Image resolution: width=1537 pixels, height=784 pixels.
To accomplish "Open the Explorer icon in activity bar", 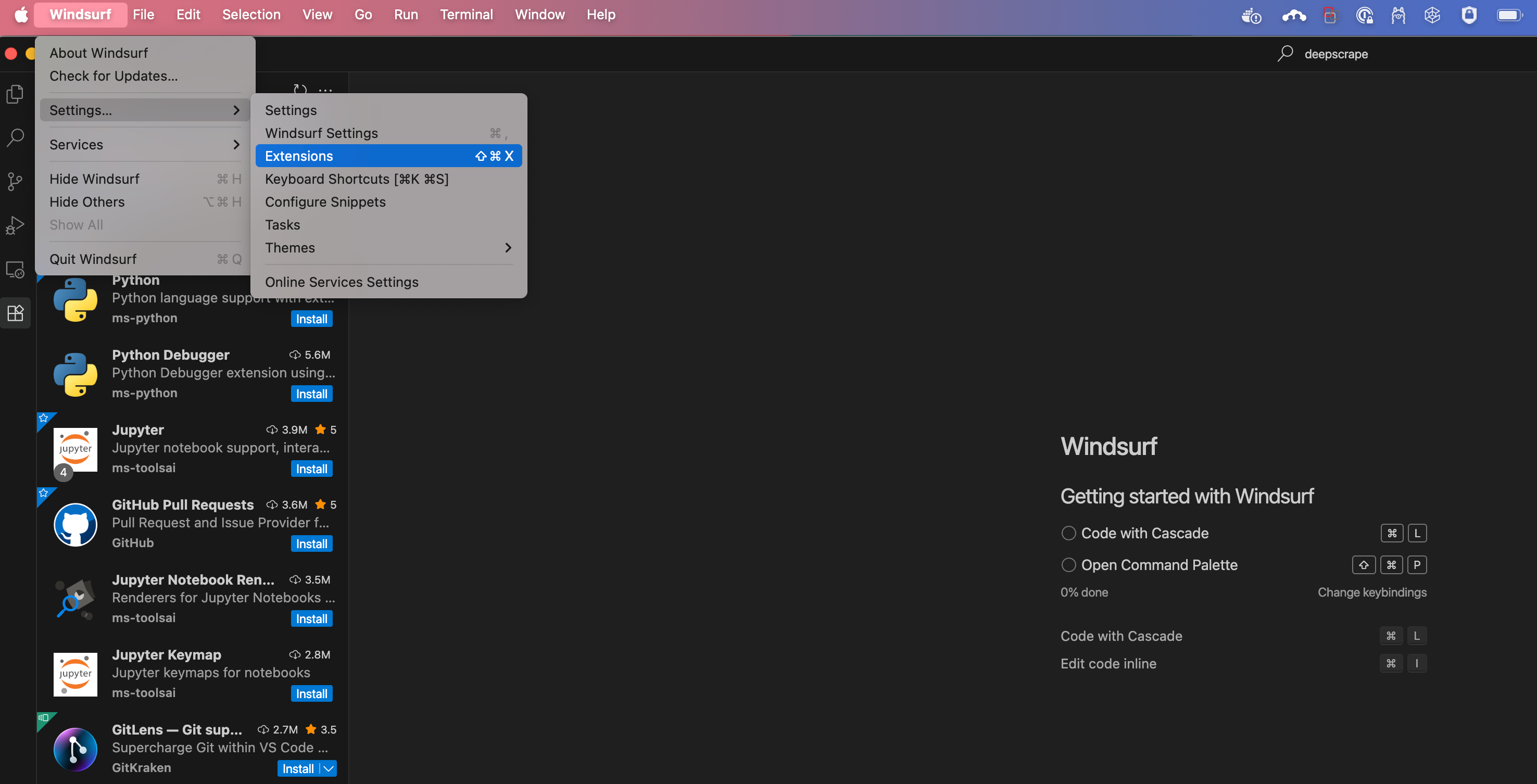I will click(15, 94).
